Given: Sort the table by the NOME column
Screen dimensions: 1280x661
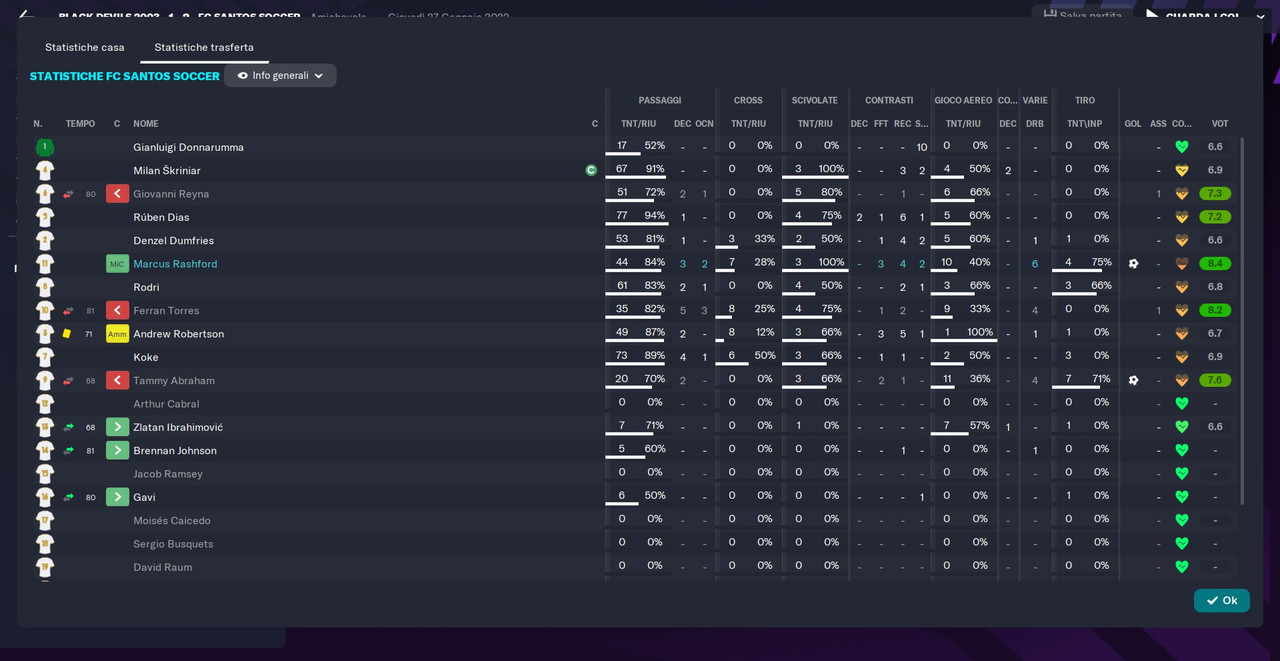Looking at the screenshot, I should [x=146, y=124].
